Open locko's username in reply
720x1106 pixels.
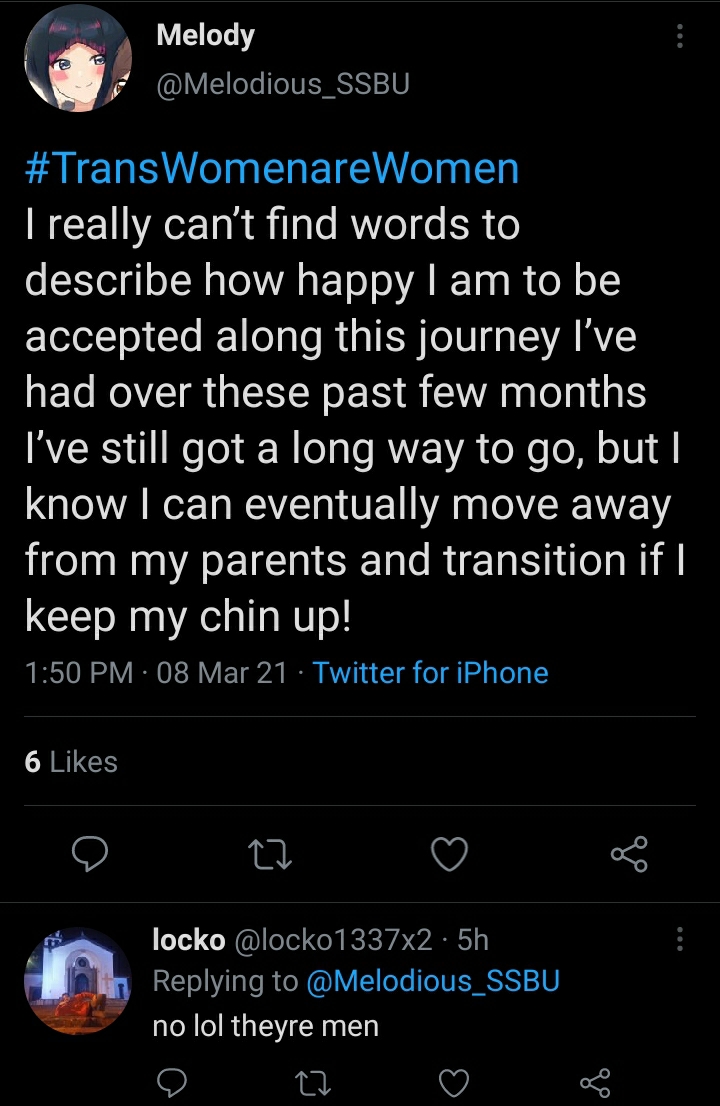click(189, 940)
